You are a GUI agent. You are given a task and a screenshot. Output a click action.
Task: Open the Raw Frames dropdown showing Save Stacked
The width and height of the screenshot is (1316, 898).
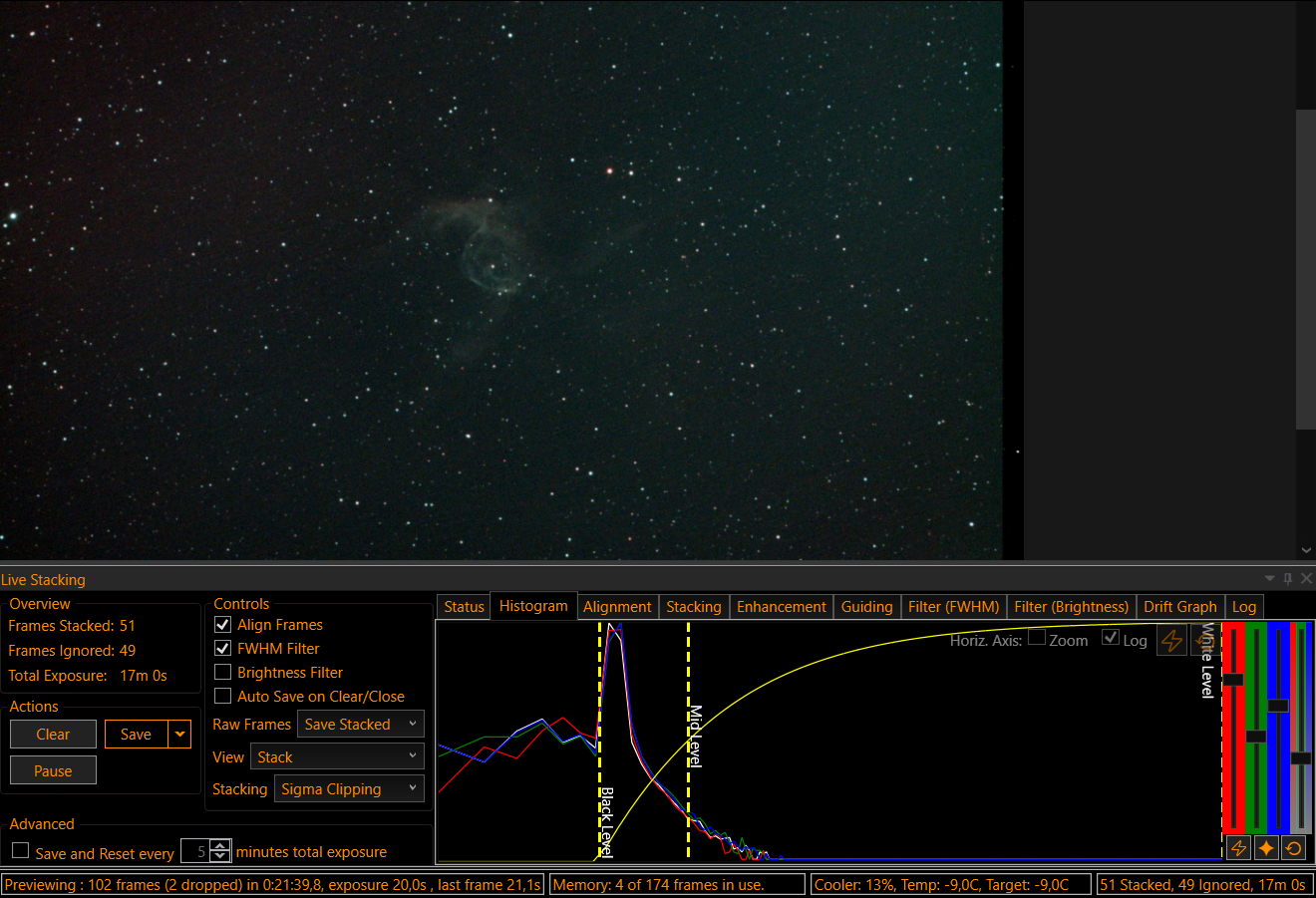(x=360, y=725)
